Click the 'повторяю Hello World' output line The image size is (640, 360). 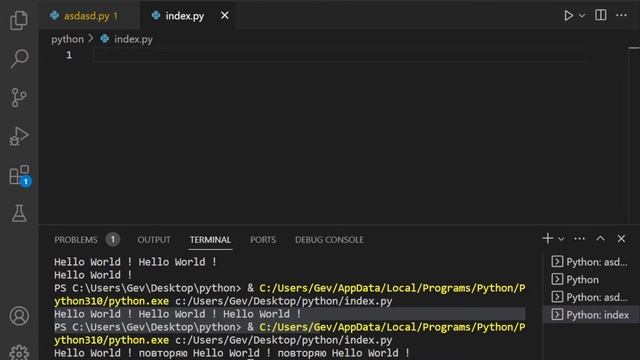[232, 353]
